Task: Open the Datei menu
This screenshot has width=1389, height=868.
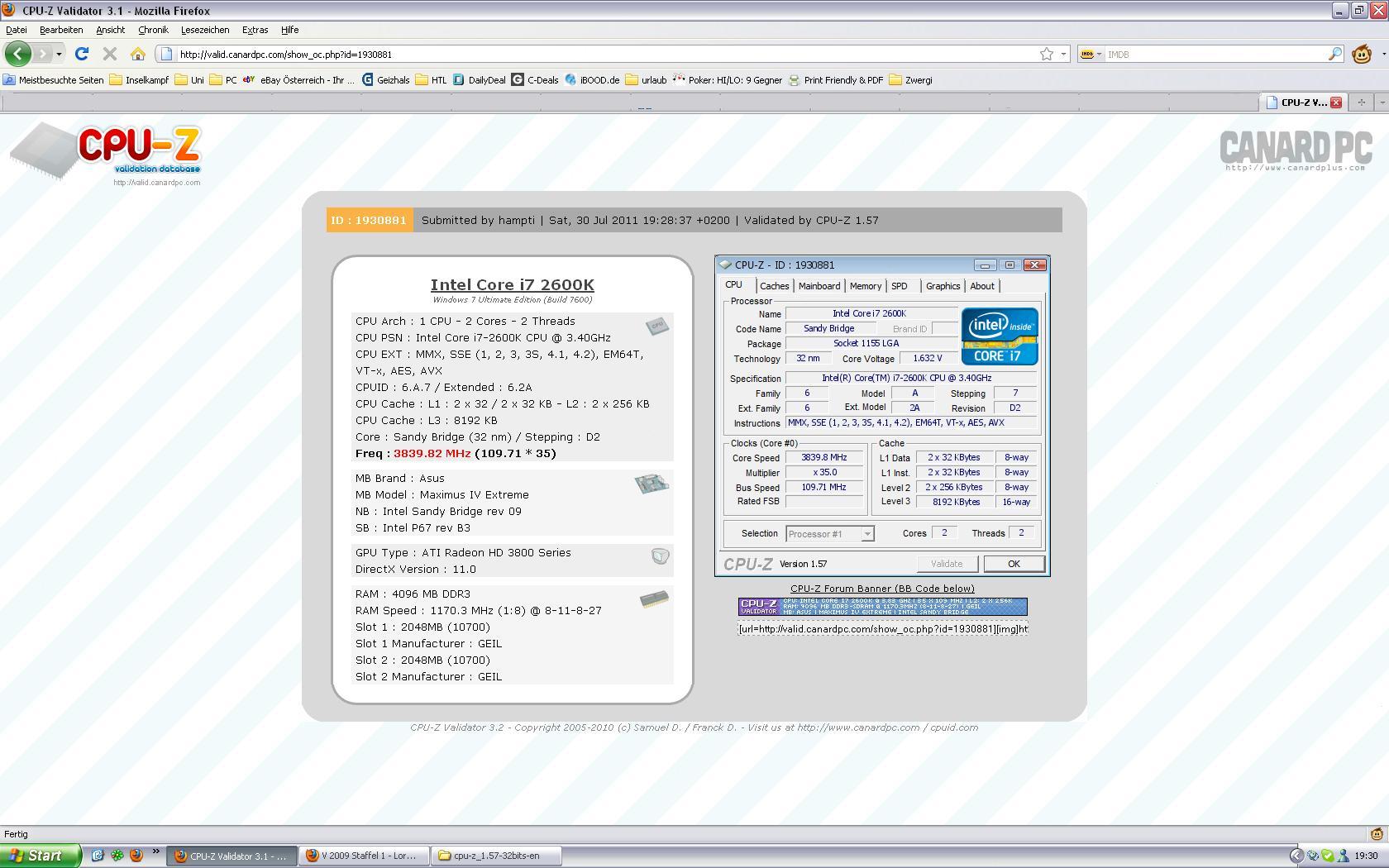Action: click(x=17, y=30)
